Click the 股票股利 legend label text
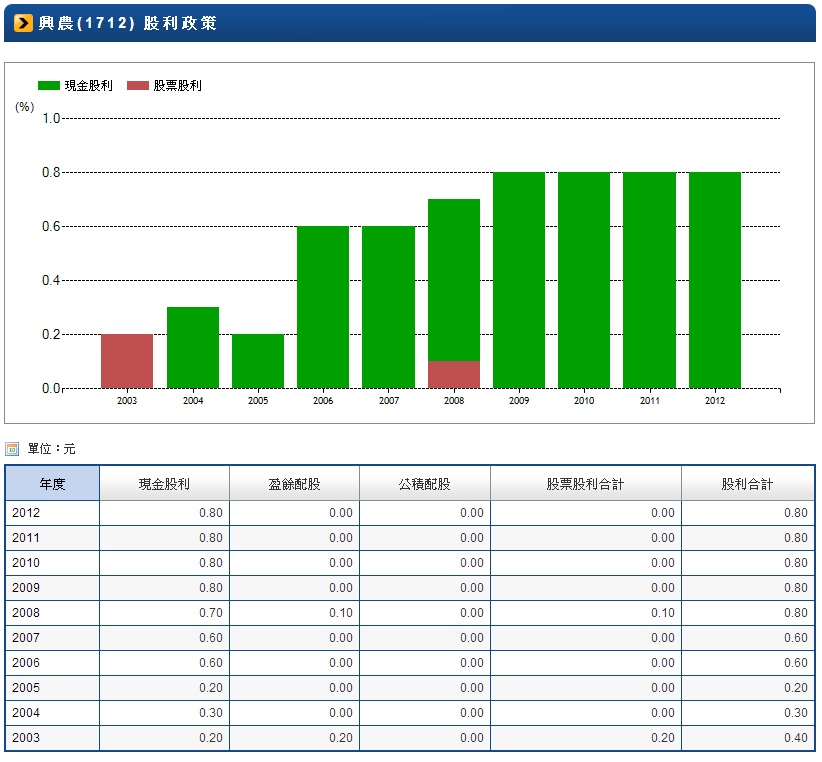Image resolution: width=822 pixels, height=762 pixels. [178, 85]
